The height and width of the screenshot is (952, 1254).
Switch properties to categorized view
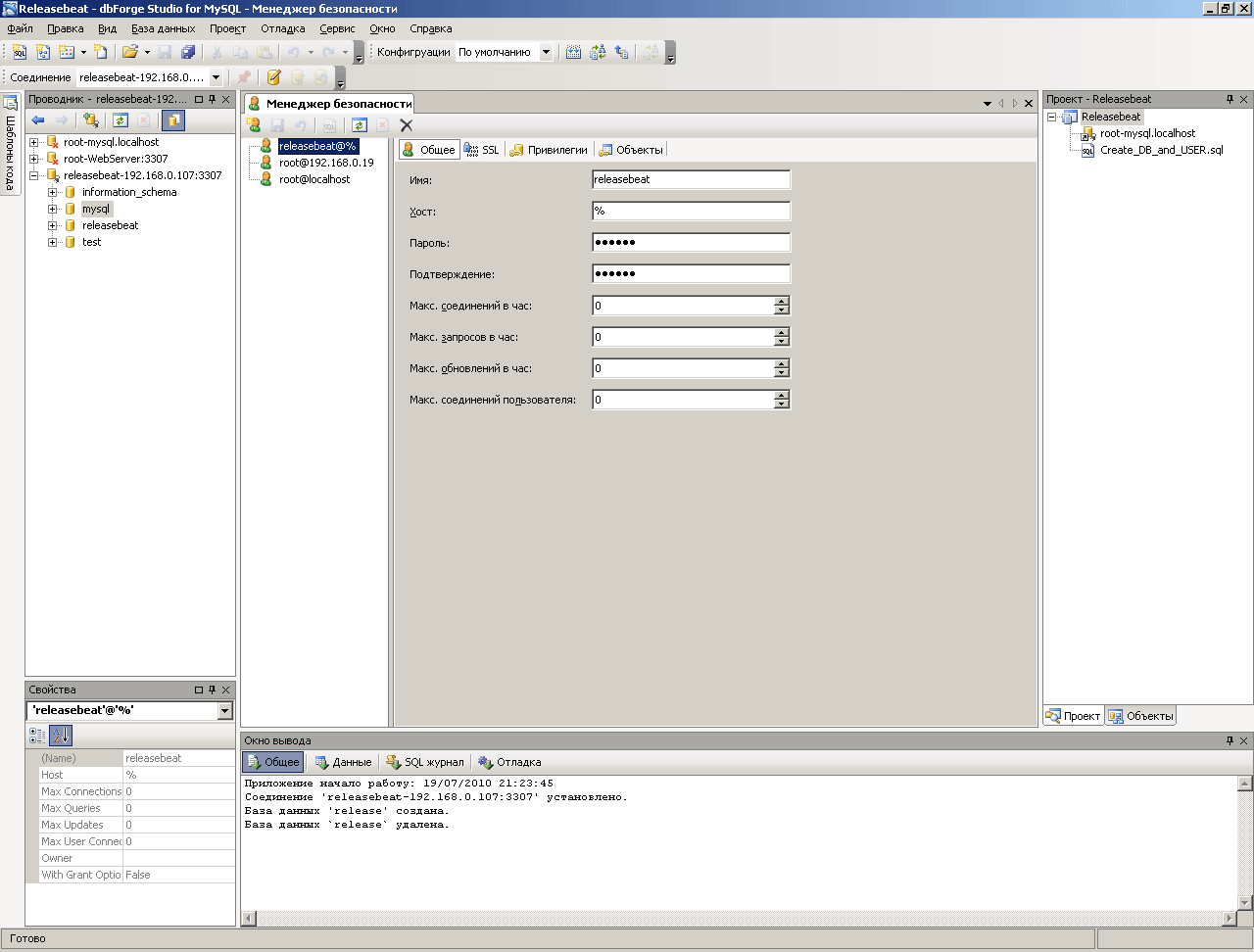37,736
